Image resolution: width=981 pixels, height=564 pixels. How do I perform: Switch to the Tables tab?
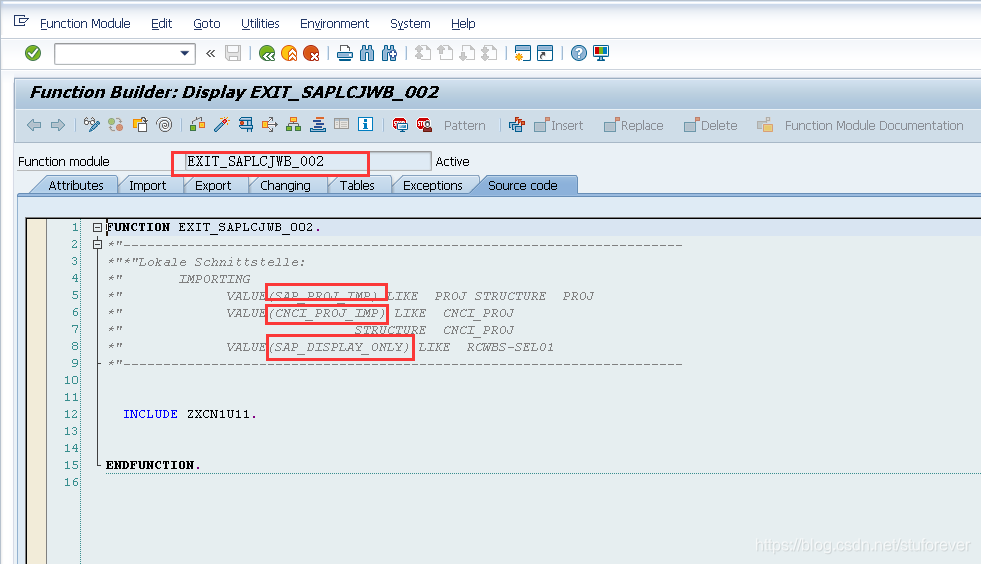[x=357, y=185]
